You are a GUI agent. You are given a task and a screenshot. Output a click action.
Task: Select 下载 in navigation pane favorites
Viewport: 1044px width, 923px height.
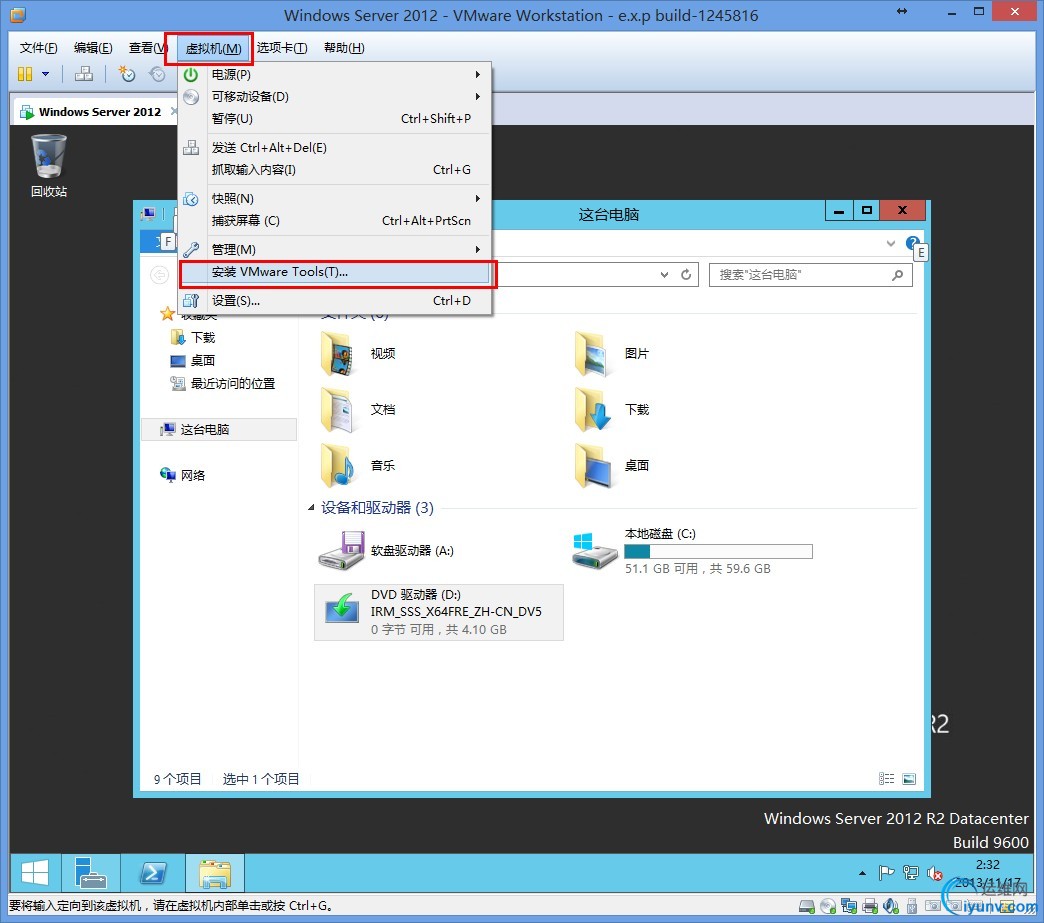click(x=194, y=338)
